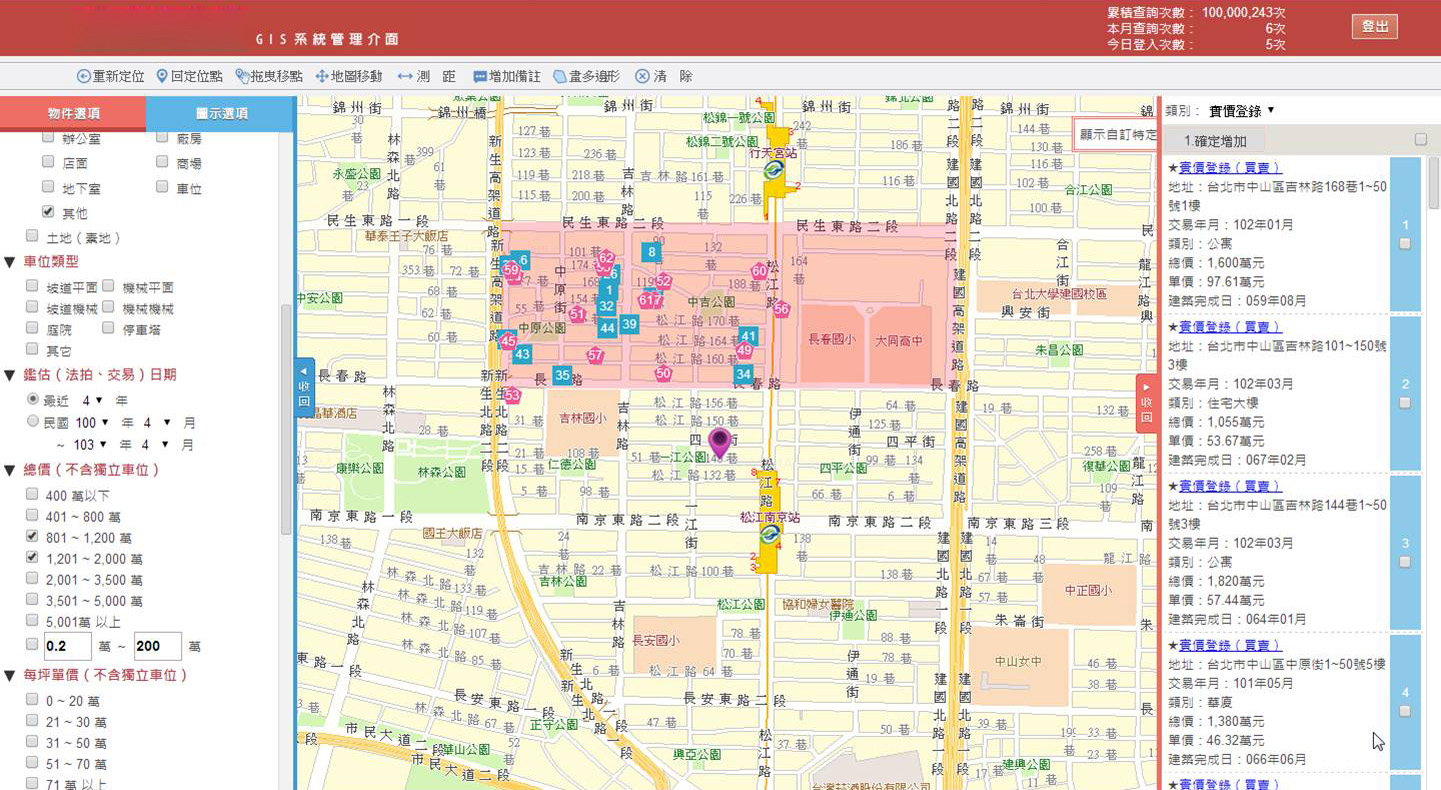Select the 民國 date range radio button
Screen dimensions: 1441x790
coord(33,422)
